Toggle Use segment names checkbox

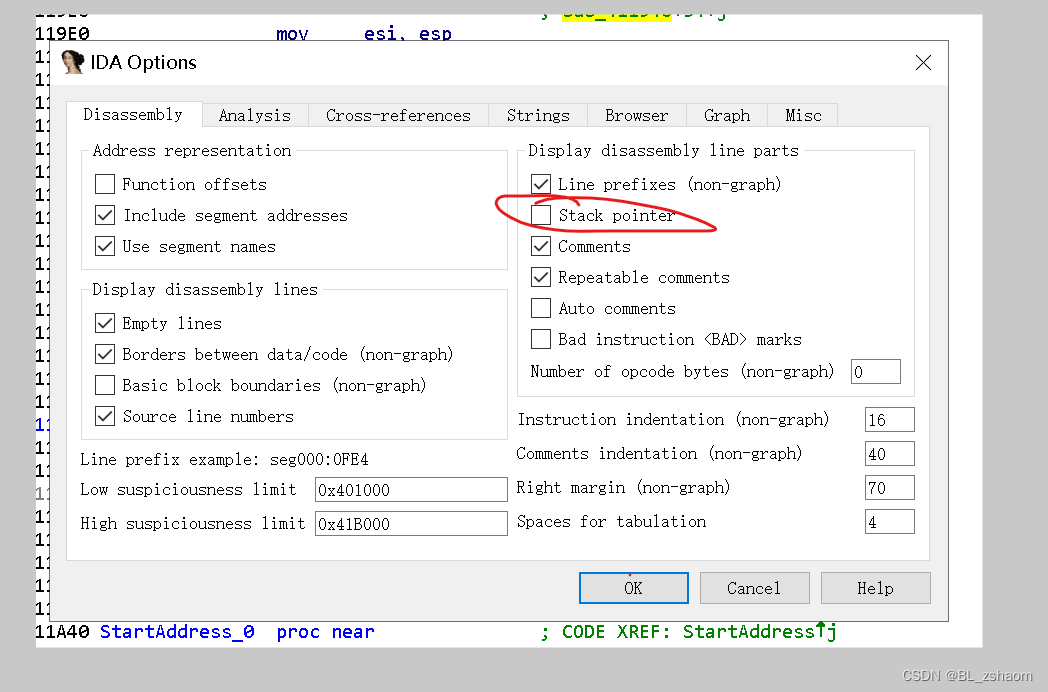tap(105, 246)
